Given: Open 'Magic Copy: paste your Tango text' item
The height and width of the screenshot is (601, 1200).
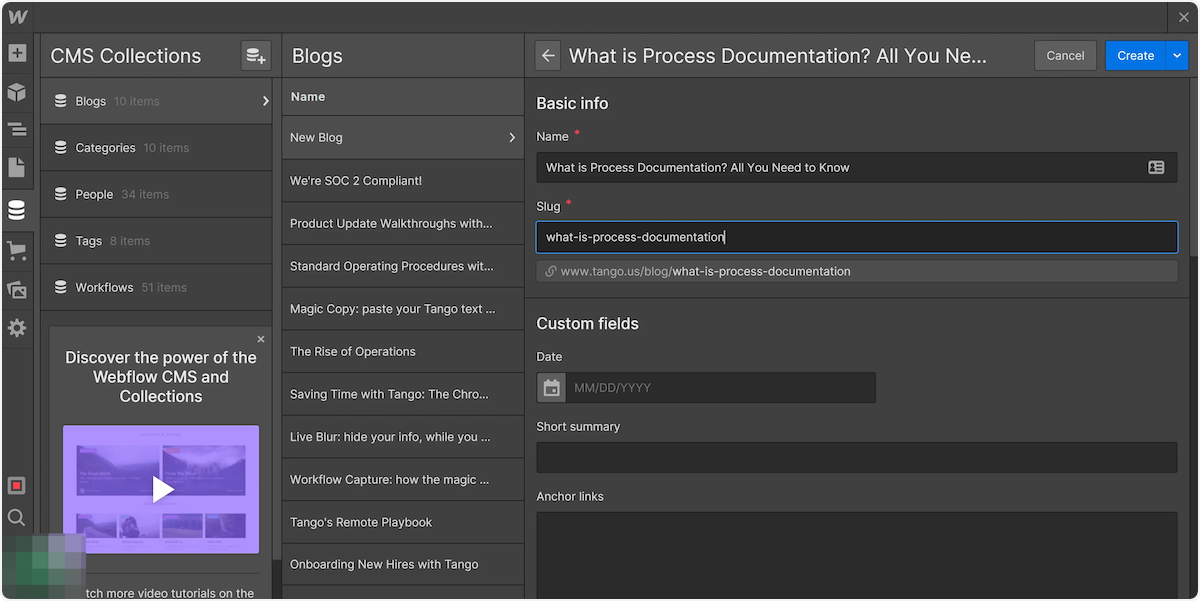Looking at the screenshot, I should [x=403, y=309].
